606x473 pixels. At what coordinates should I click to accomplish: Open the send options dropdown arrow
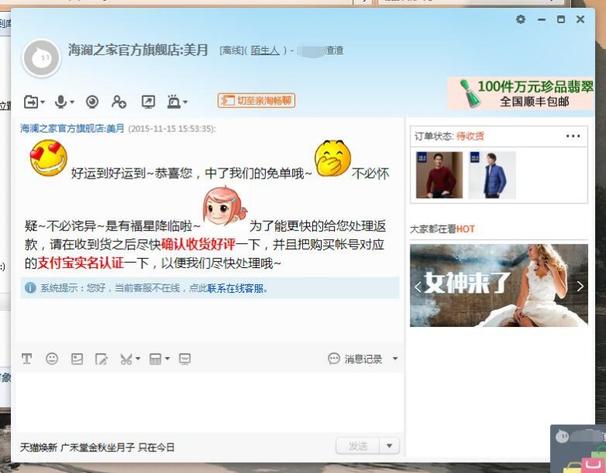tap(390, 446)
